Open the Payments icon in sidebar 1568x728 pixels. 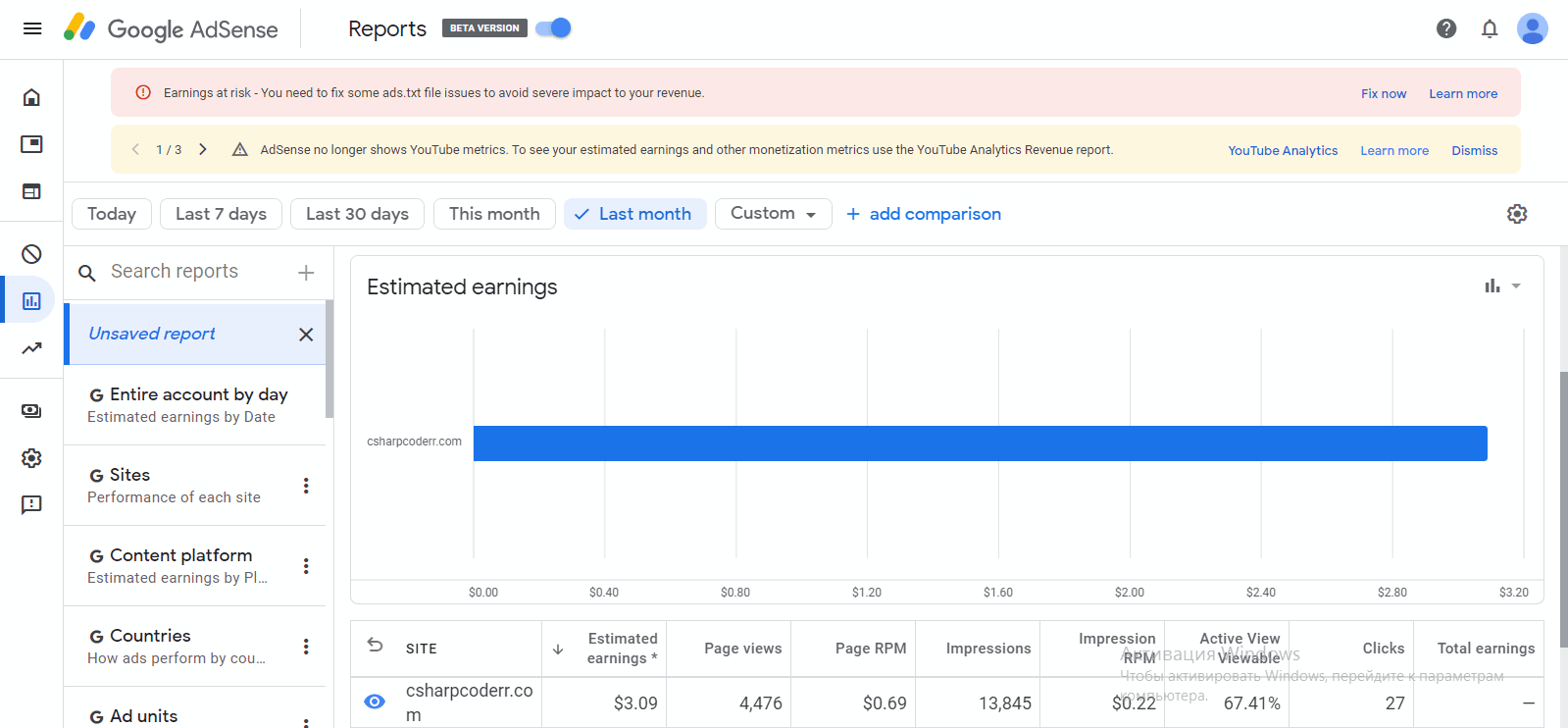[x=31, y=411]
